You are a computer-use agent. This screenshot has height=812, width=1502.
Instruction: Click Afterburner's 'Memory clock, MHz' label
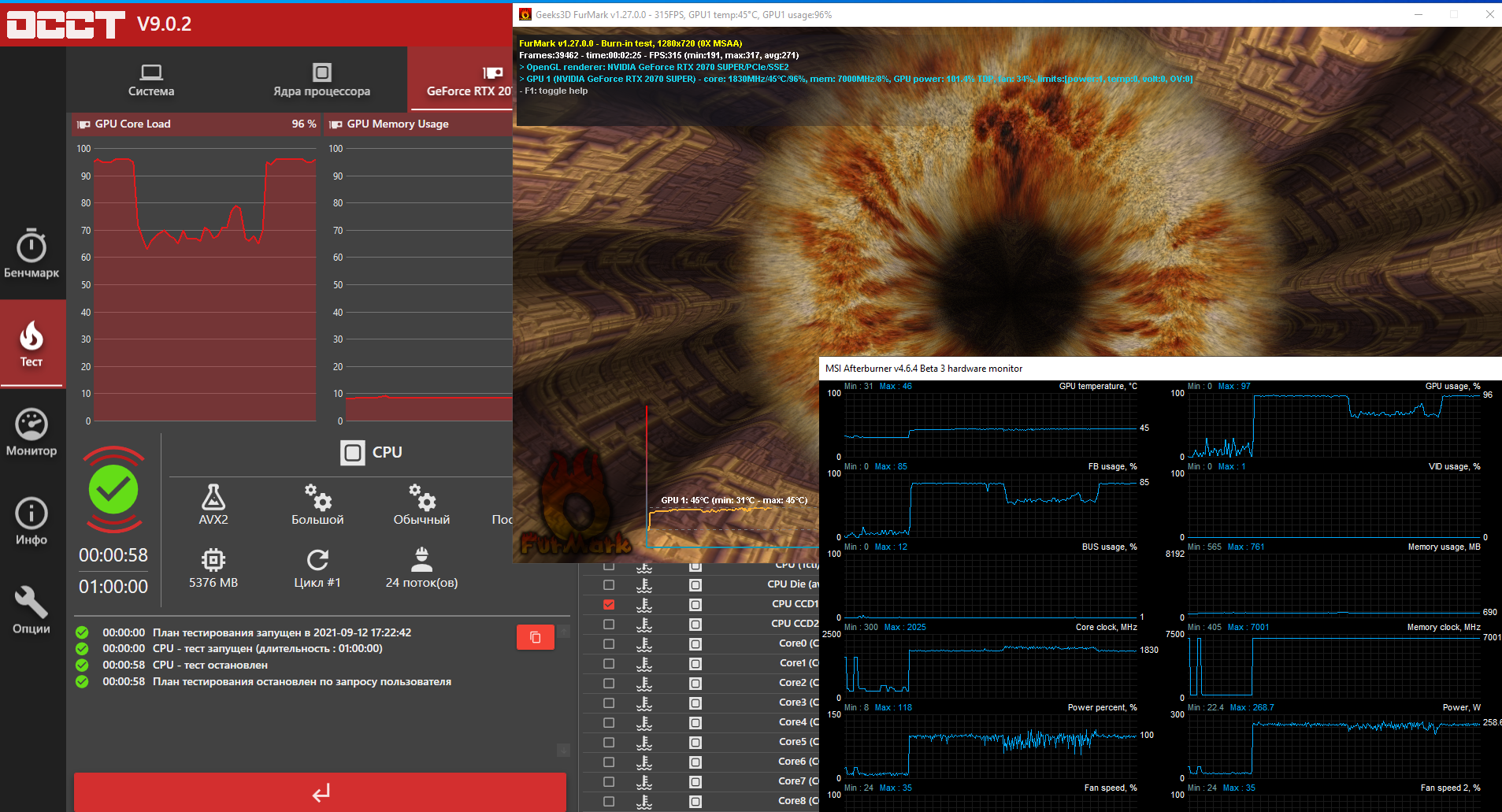(x=1444, y=627)
